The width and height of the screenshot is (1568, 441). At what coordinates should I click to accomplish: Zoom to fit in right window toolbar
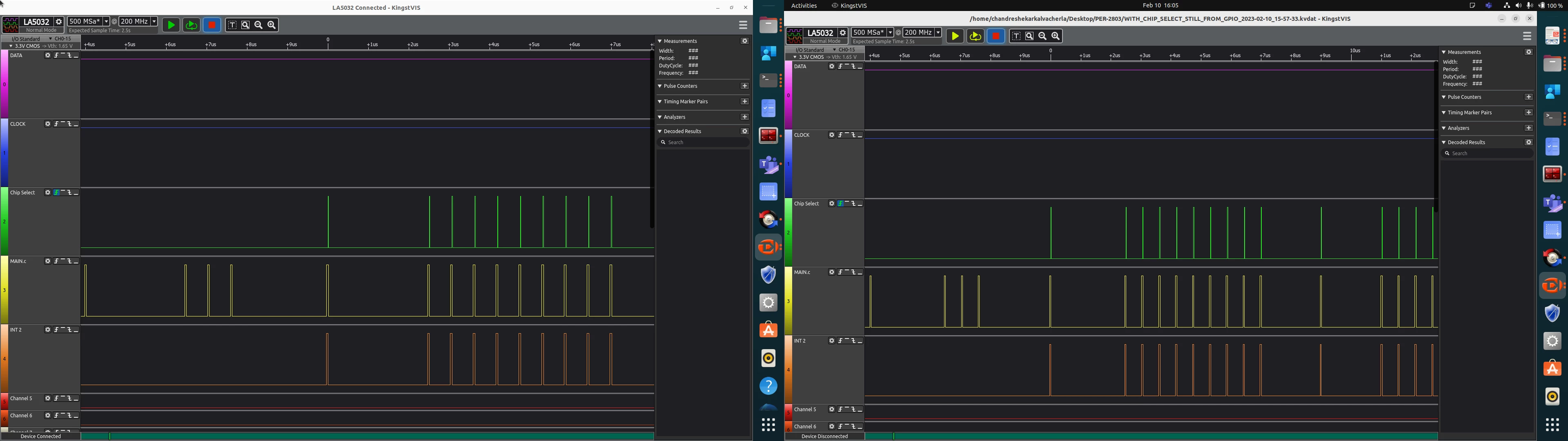[1029, 36]
